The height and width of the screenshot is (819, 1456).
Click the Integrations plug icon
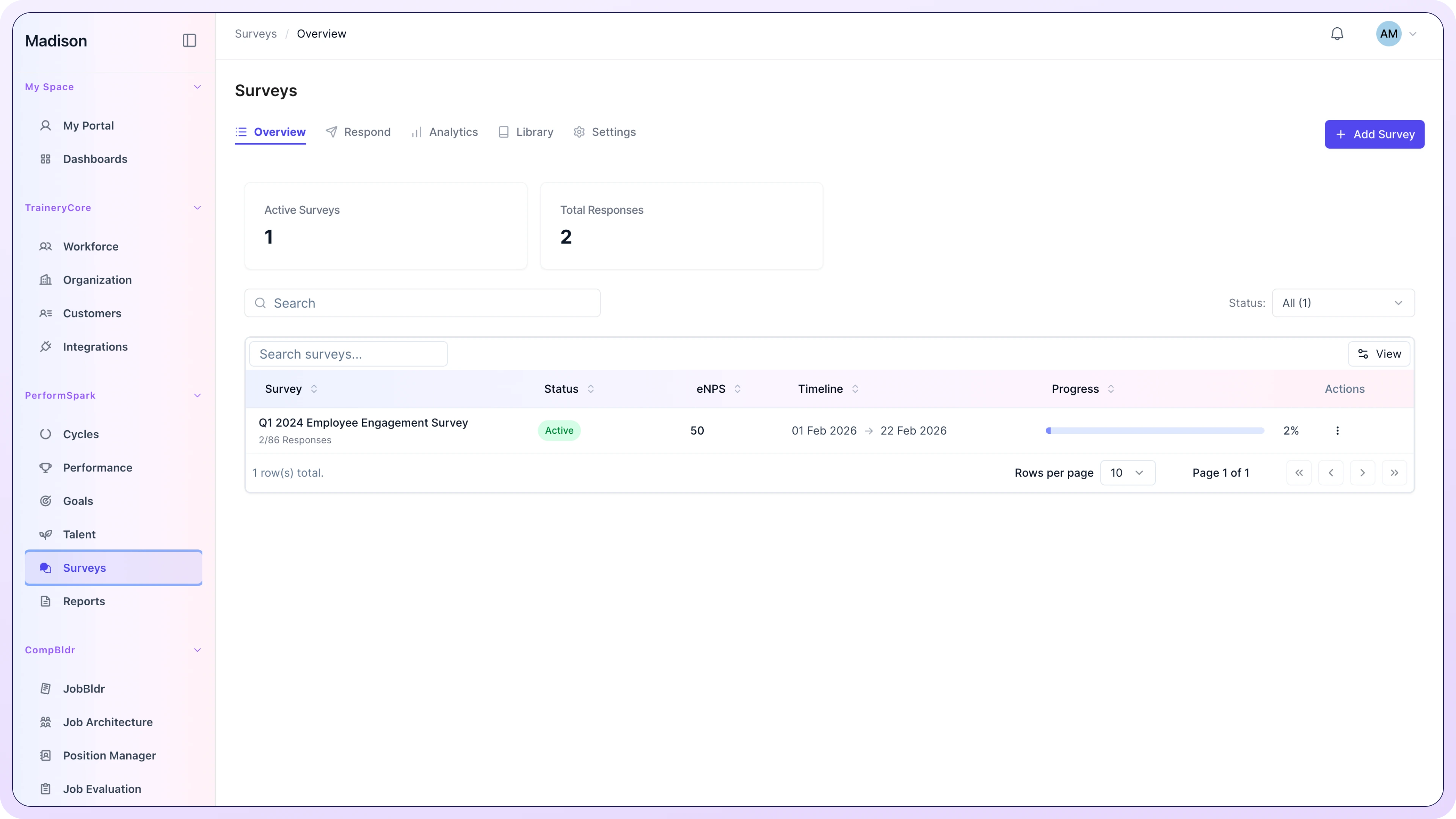(x=46, y=347)
